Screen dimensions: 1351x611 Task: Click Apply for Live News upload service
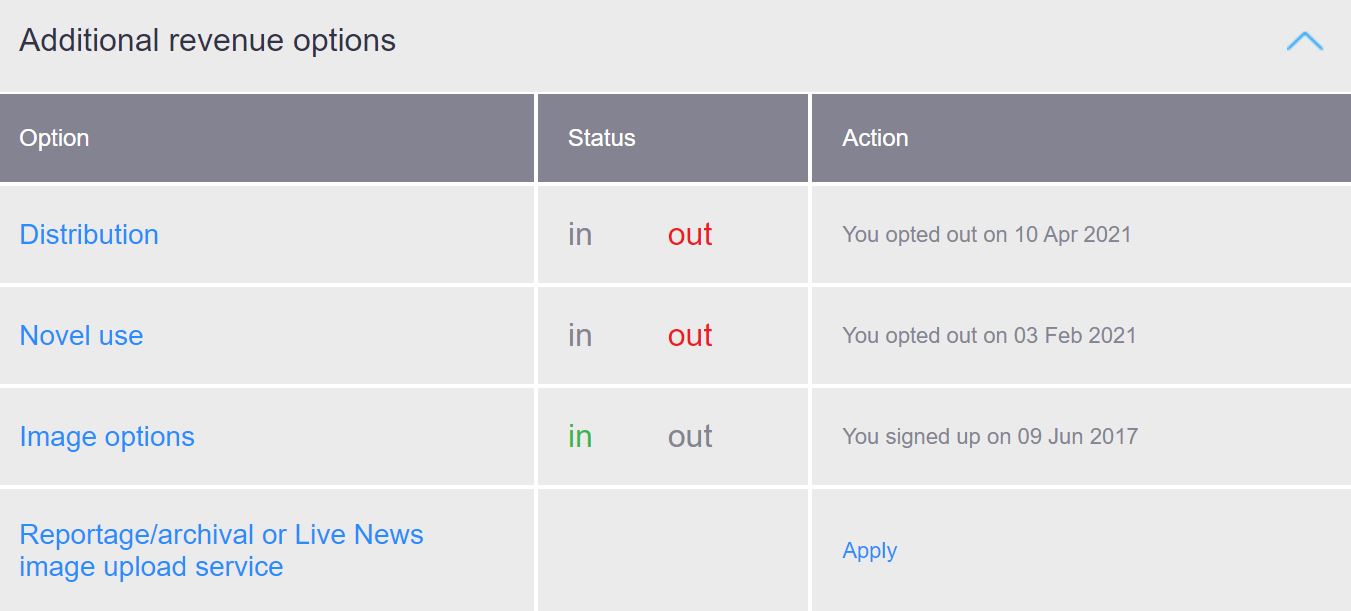(869, 550)
